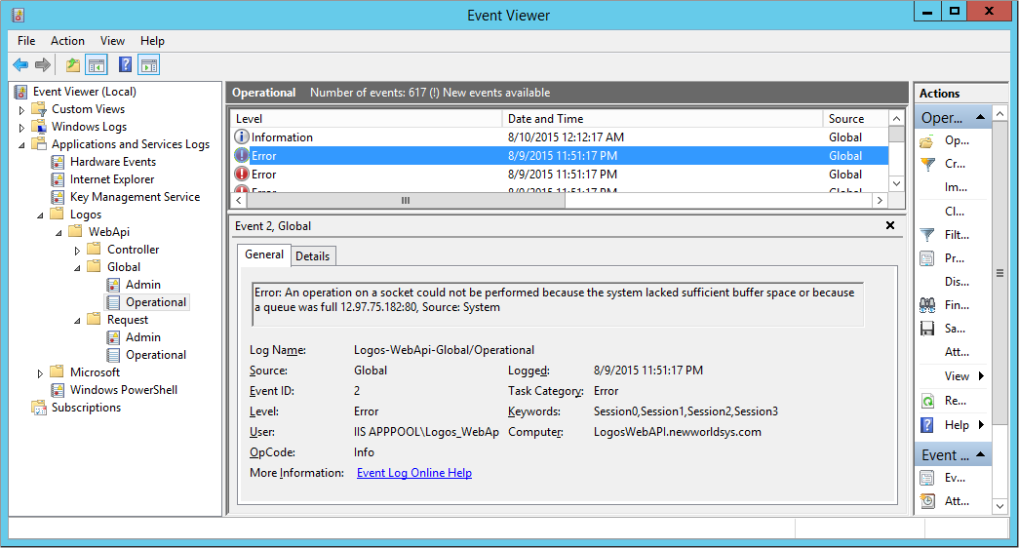Click the Find binoculars icon in Actions
Screen dimensions: 1019x548
click(927, 305)
